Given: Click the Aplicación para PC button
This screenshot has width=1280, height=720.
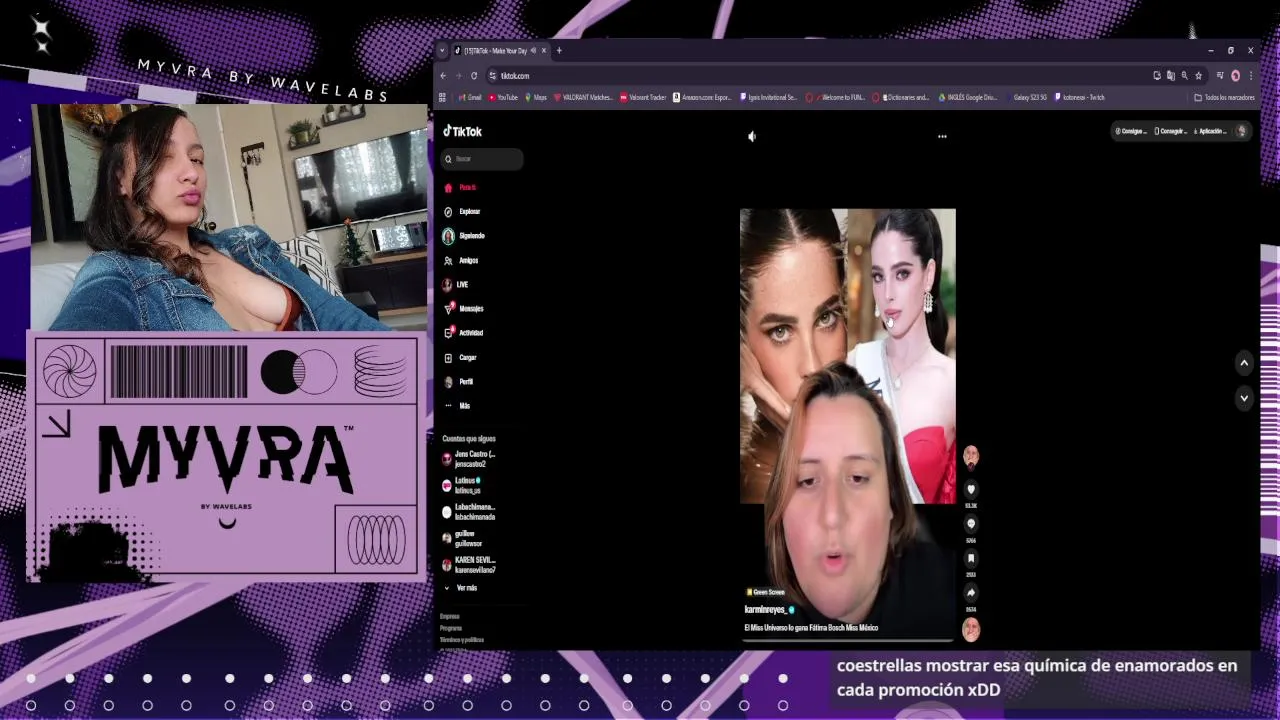Looking at the screenshot, I should (1210, 131).
